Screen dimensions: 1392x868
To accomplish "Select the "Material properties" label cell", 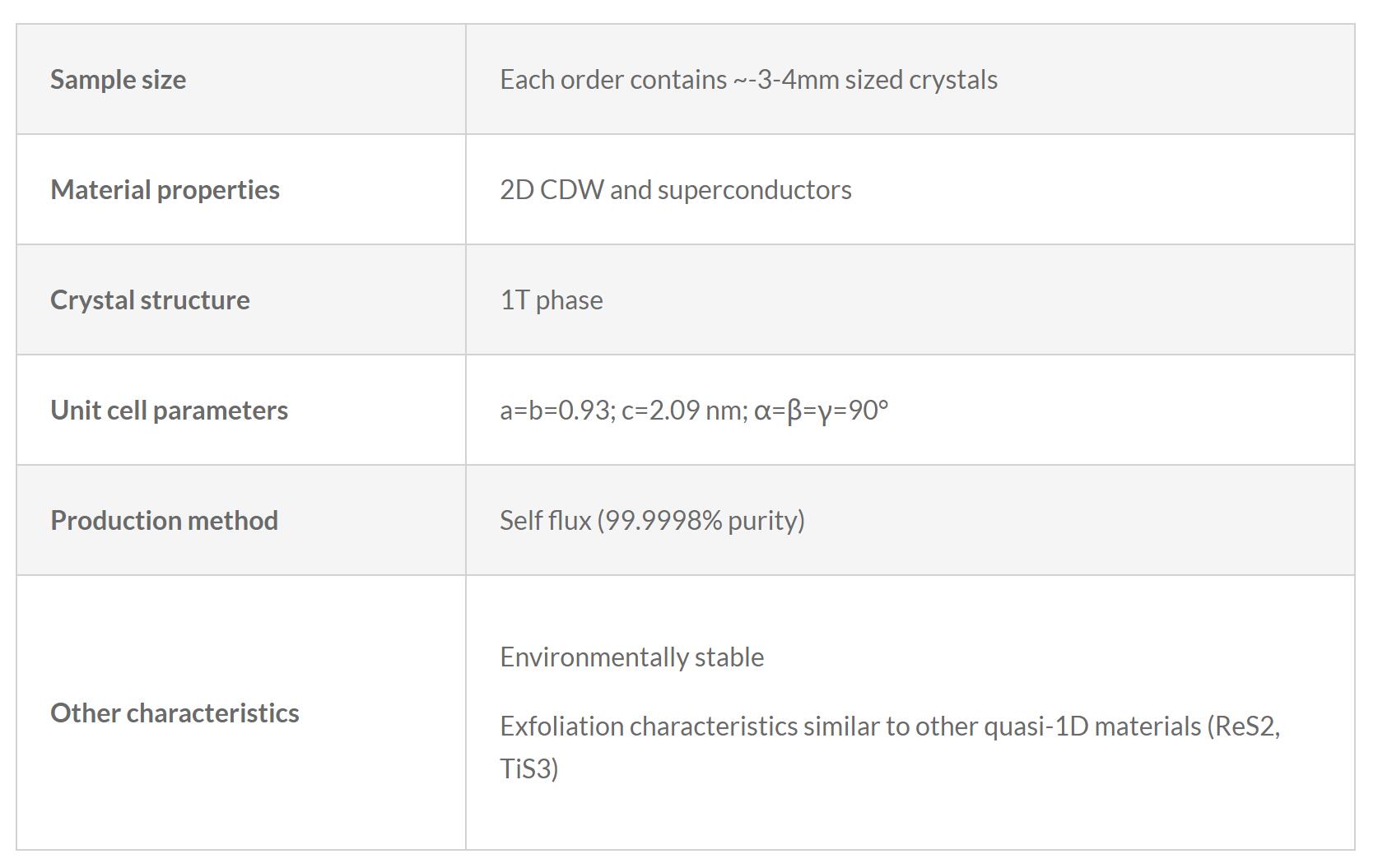I will point(165,190).
